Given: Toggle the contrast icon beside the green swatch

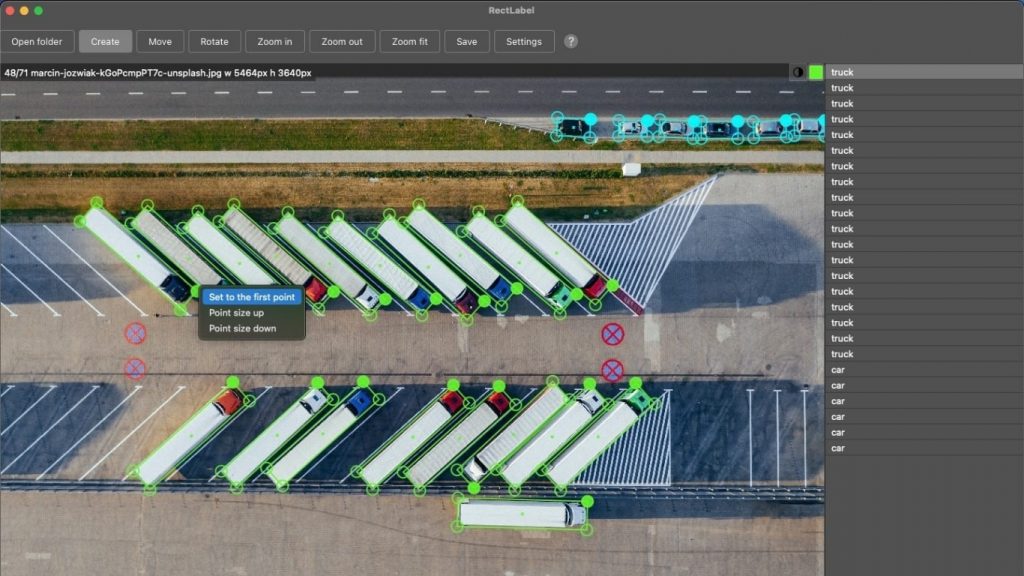Looking at the screenshot, I should (798, 72).
